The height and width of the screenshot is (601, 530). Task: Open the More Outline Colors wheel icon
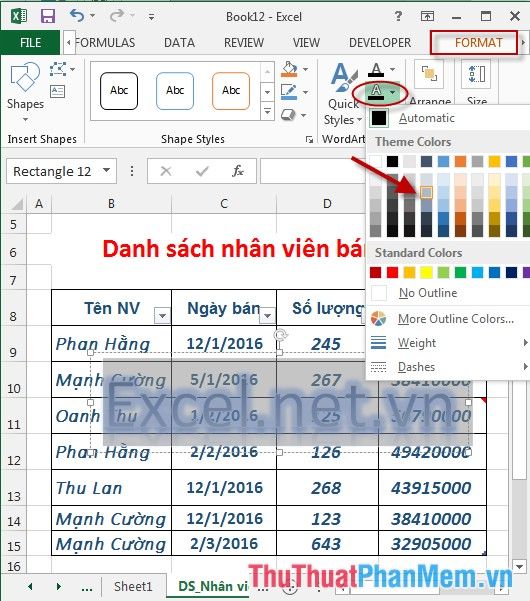(378, 319)
